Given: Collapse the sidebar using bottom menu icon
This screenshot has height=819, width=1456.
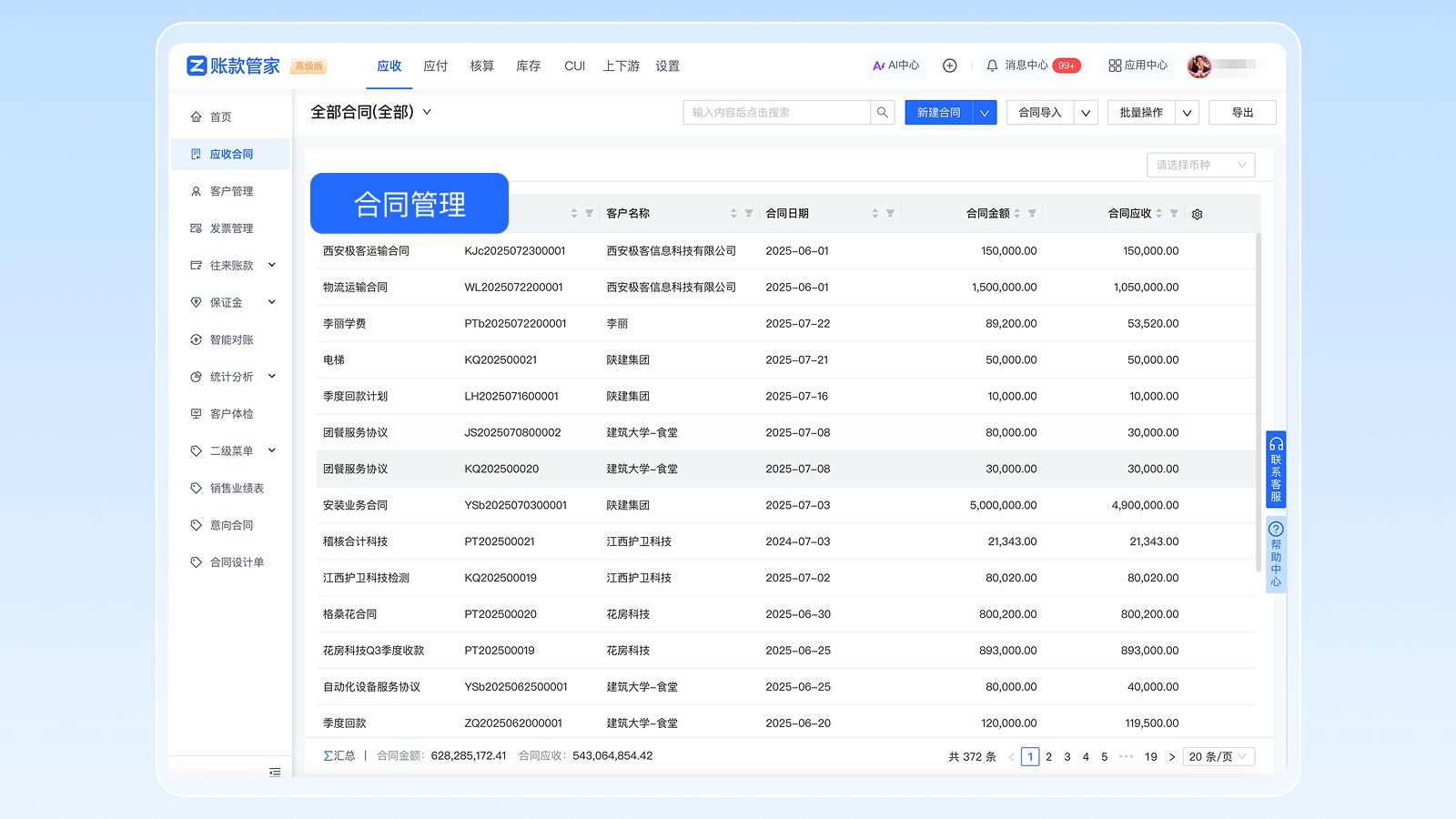Looking at the screenshot, I should coord(275,772).
